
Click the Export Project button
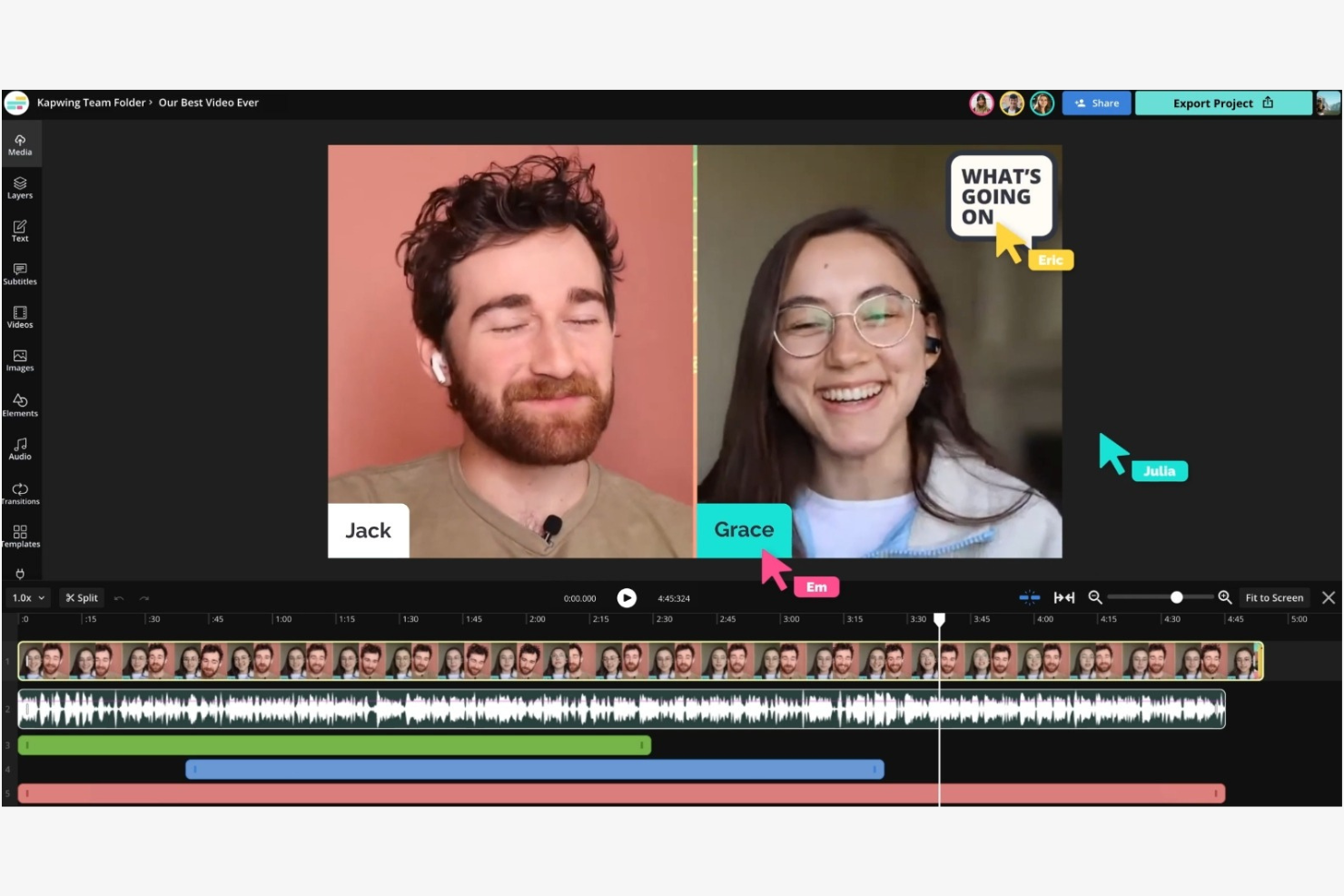pos(1221,103)
